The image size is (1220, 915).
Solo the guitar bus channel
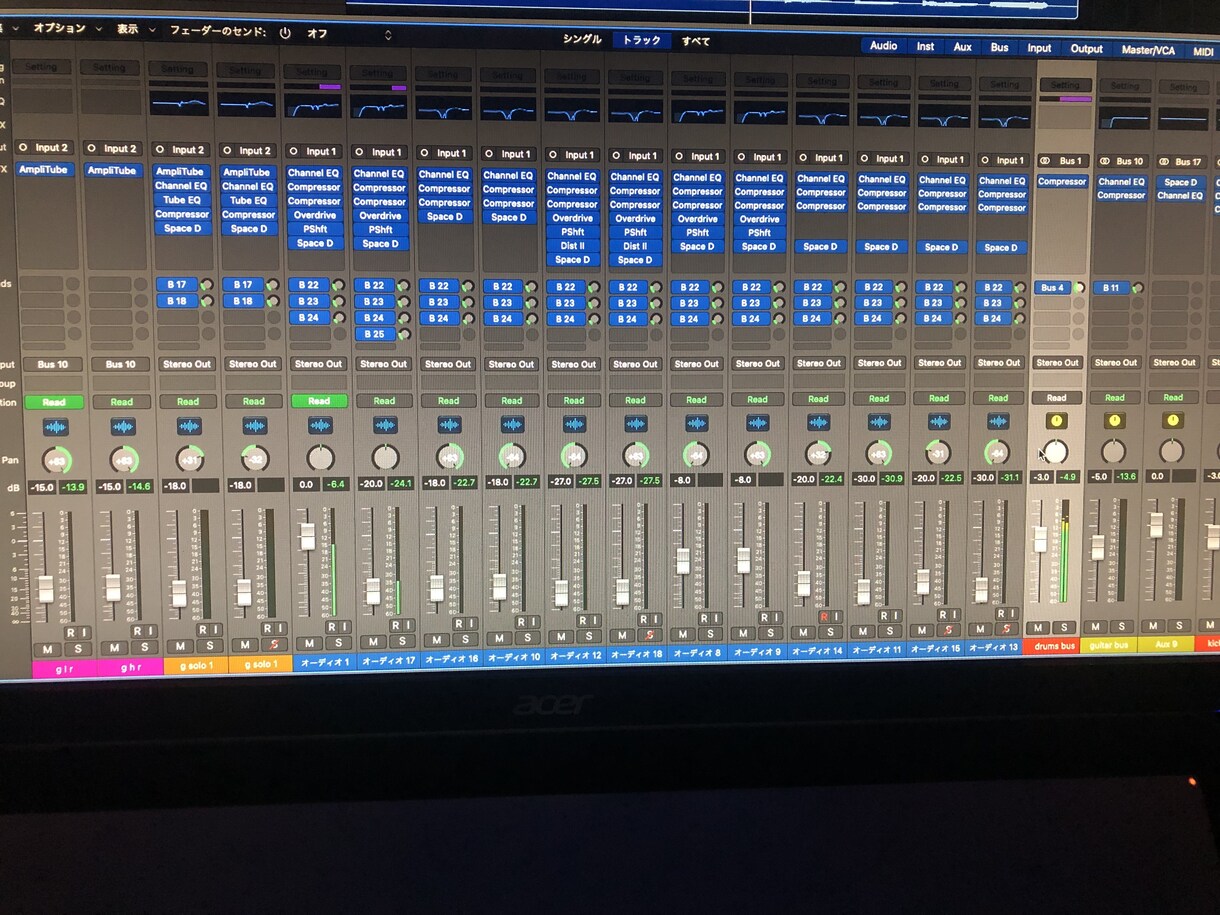[1122, 627]
